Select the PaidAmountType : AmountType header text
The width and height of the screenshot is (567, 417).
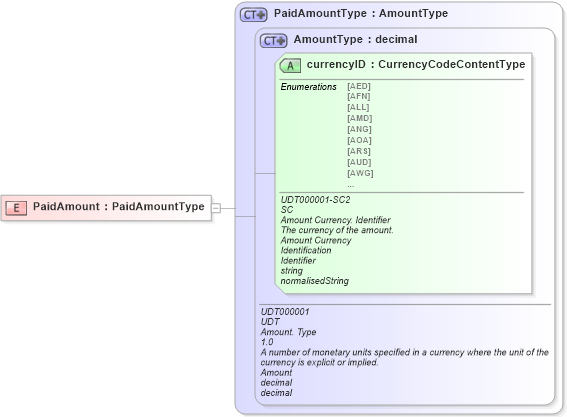click(361, 13)
